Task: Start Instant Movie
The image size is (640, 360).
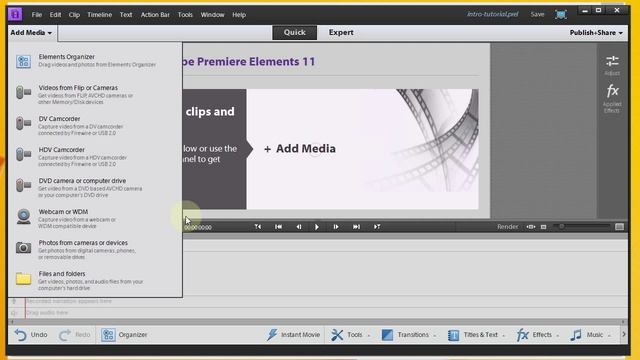Action: (x=293, y=335)
